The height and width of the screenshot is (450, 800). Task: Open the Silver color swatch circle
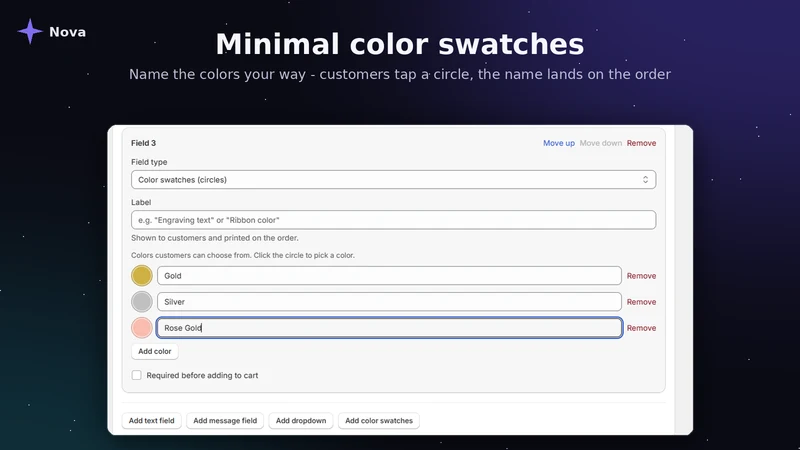(142, 302)
